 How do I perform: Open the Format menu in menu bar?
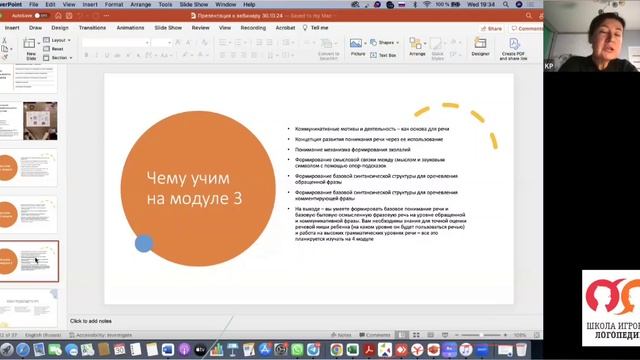114,4
